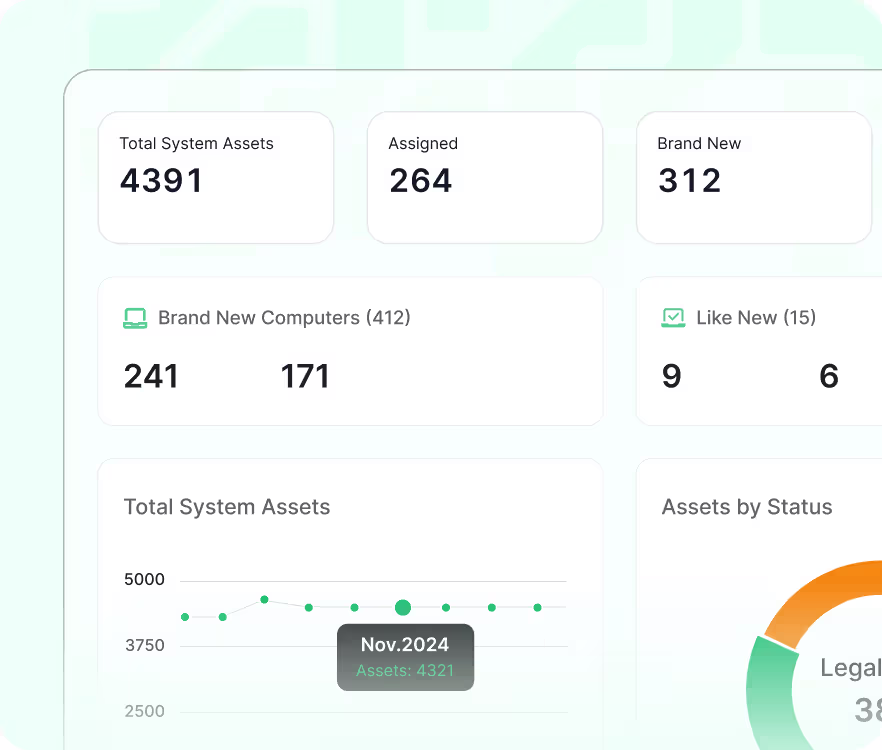This screenshot has width=882, height=750.
Task: Click the 6 count under Like New
Action: (x=828, y=376)
